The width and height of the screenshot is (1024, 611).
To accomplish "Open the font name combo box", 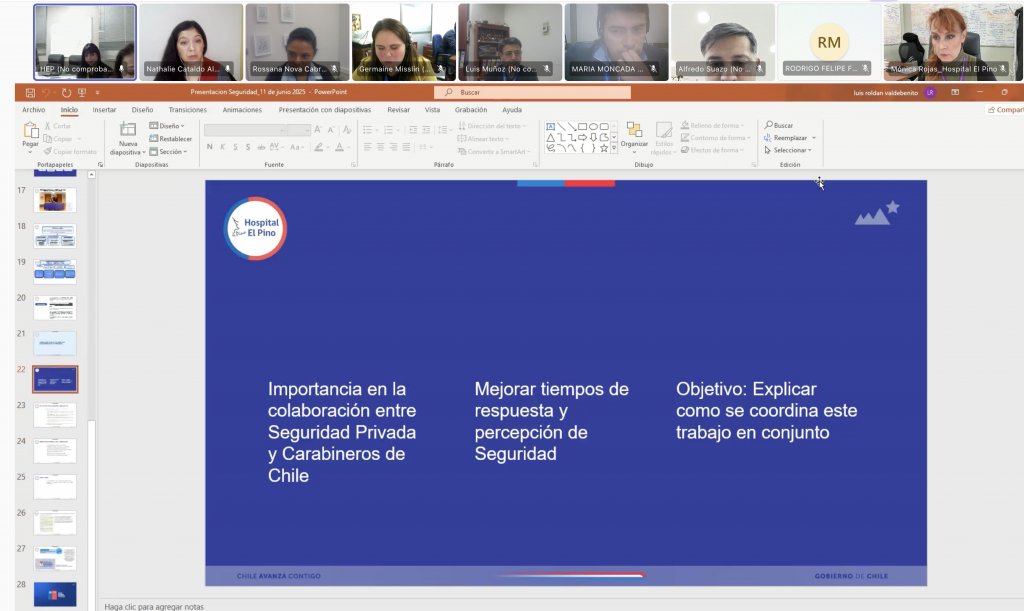I will click(x=245, y=130).
